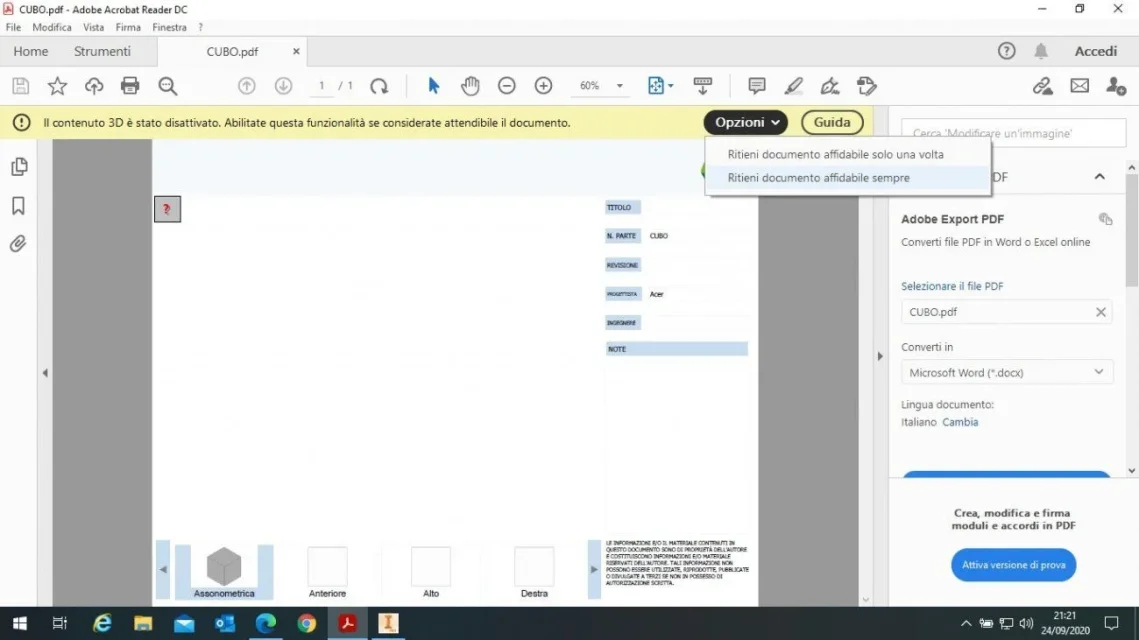
Task: Close the CUBO.pdf document tab
Action: pos(296,51)
